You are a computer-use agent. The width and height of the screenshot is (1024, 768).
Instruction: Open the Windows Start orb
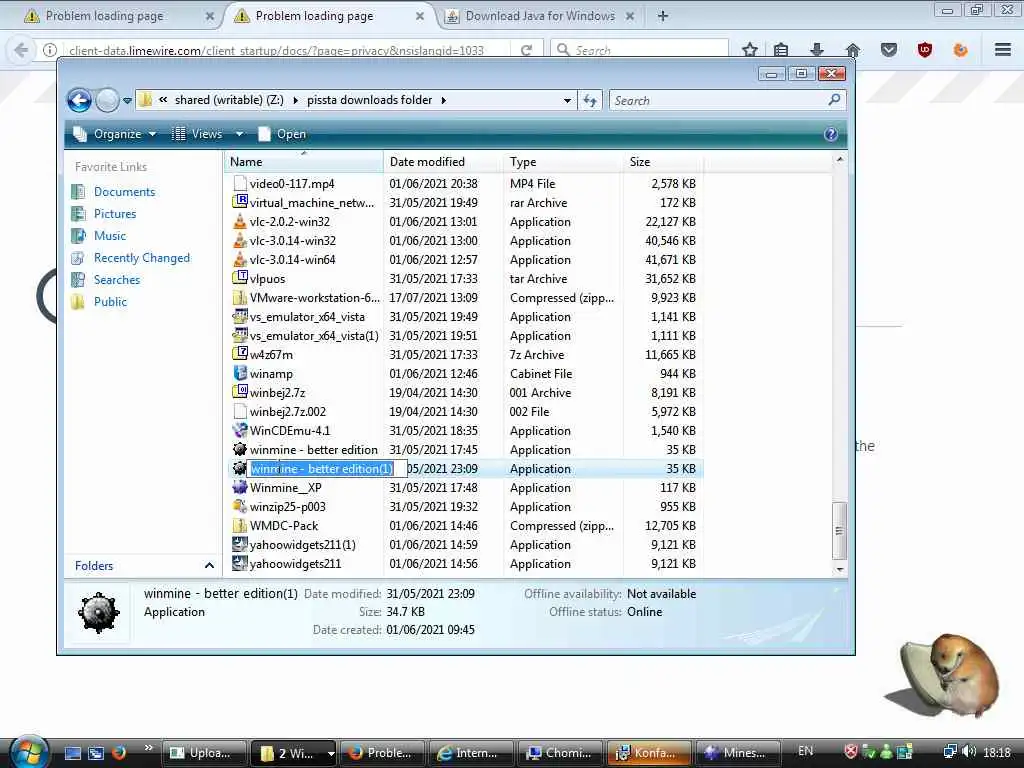30,752
